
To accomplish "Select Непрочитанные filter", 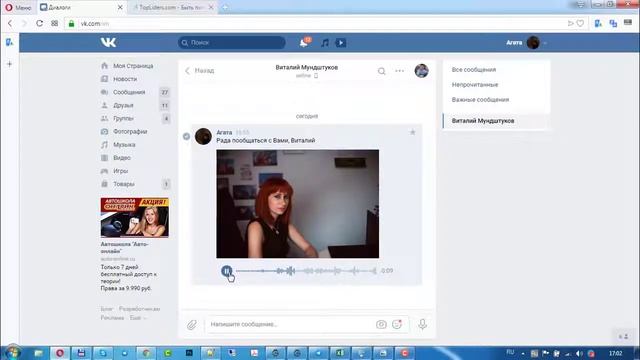I will tap(475, 84).
